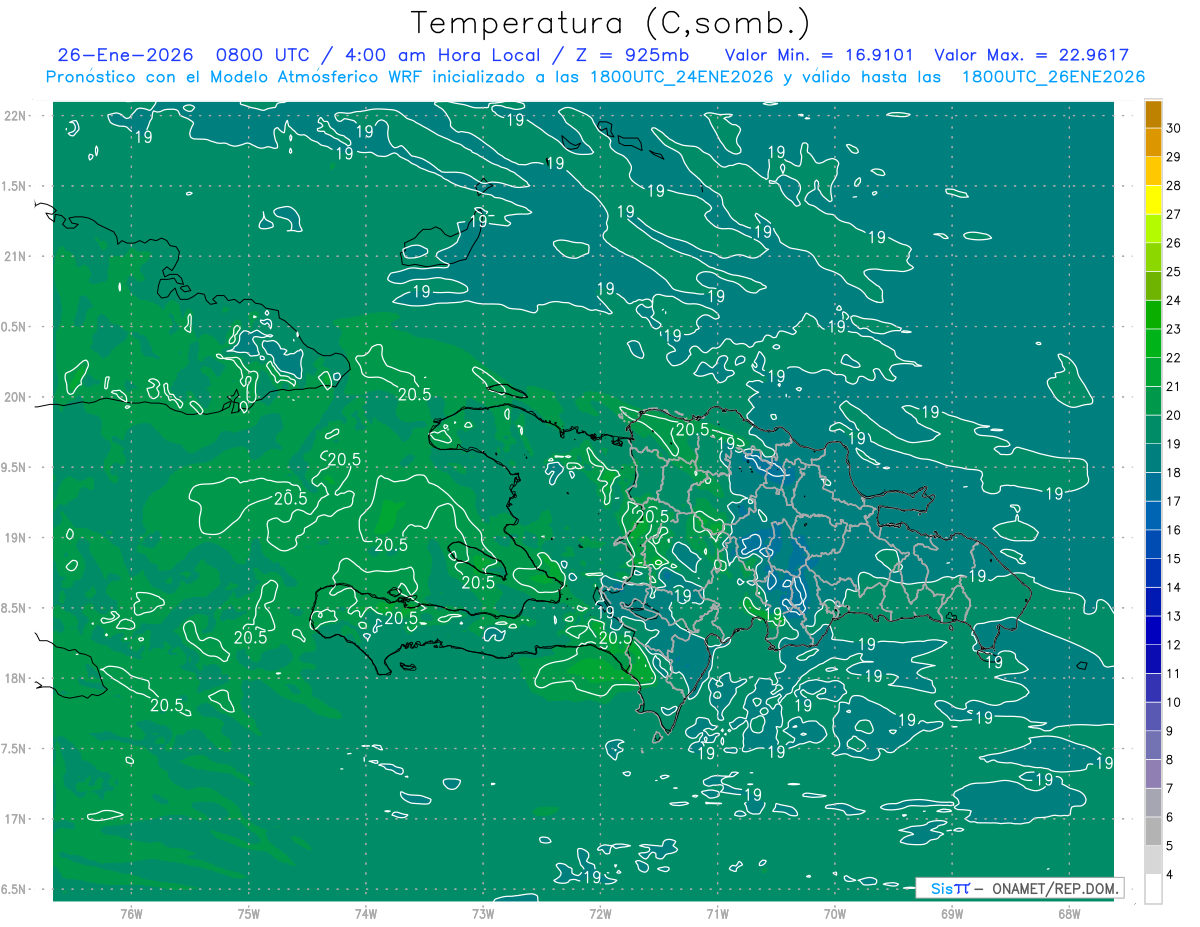Image resolution: width=1200 pixels, height=927 pixels.
Task: Click the '27' colorbar scale label
Action: 1175,214
